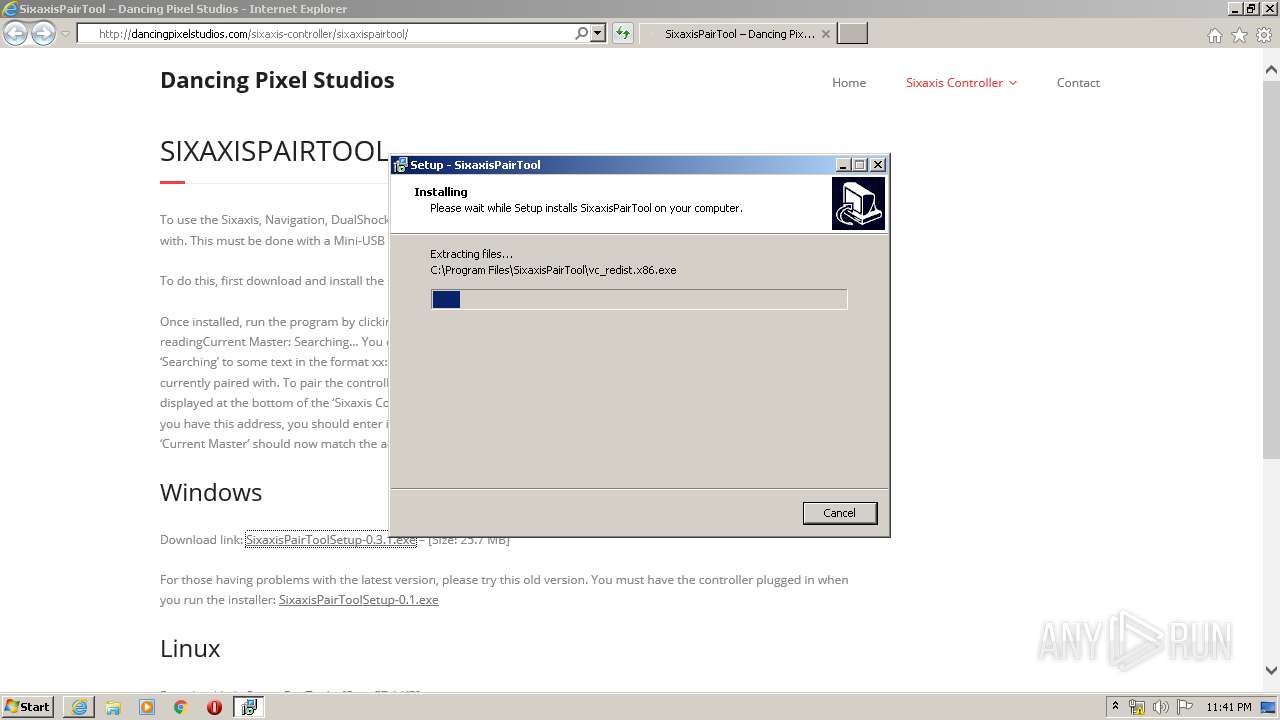Open recent pages dropdown arrow
Viewport: 1280px width, 720px height.
point(65,34)
